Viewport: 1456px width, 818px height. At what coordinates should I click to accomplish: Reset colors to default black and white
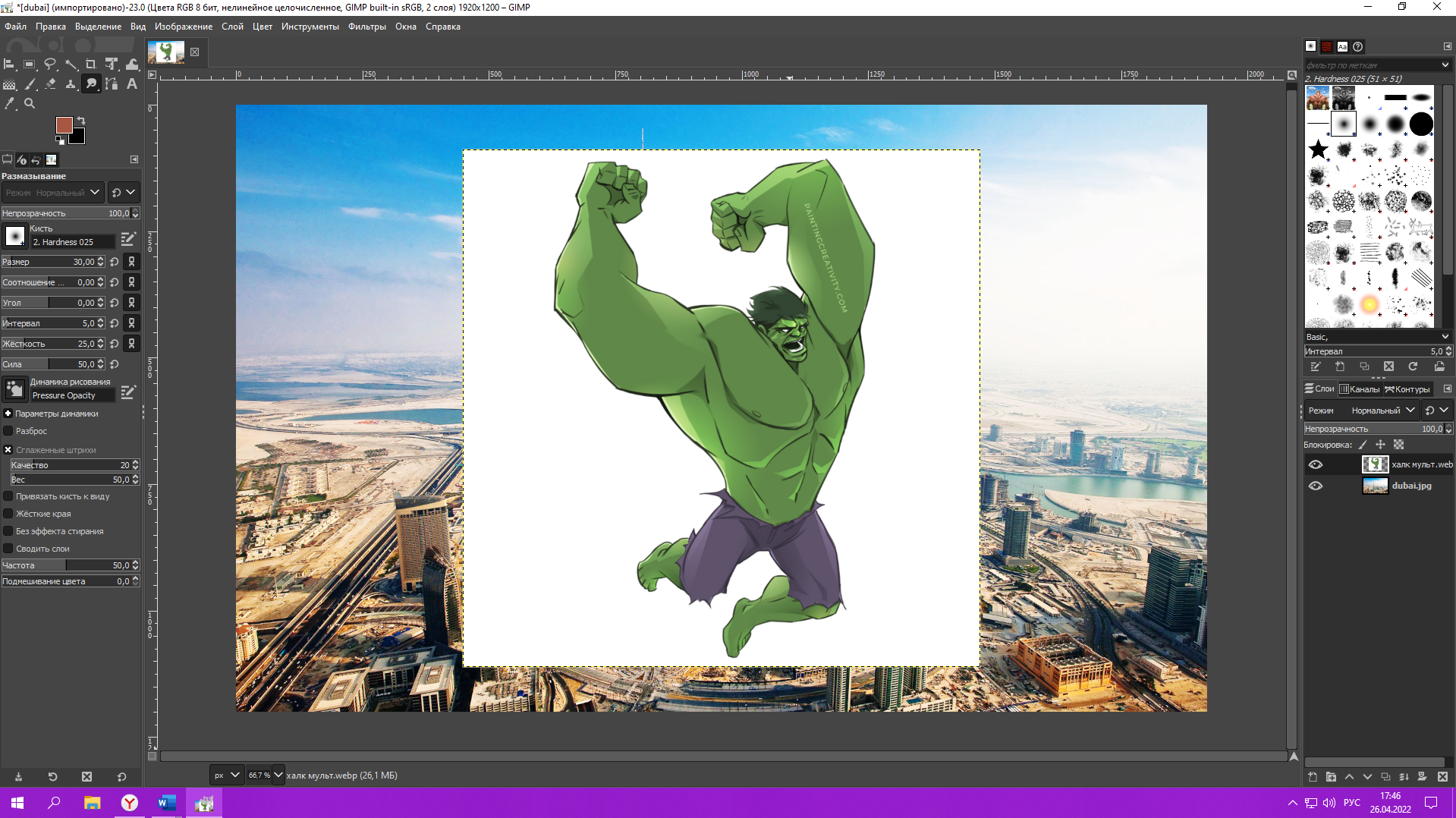tap(60, 140)
